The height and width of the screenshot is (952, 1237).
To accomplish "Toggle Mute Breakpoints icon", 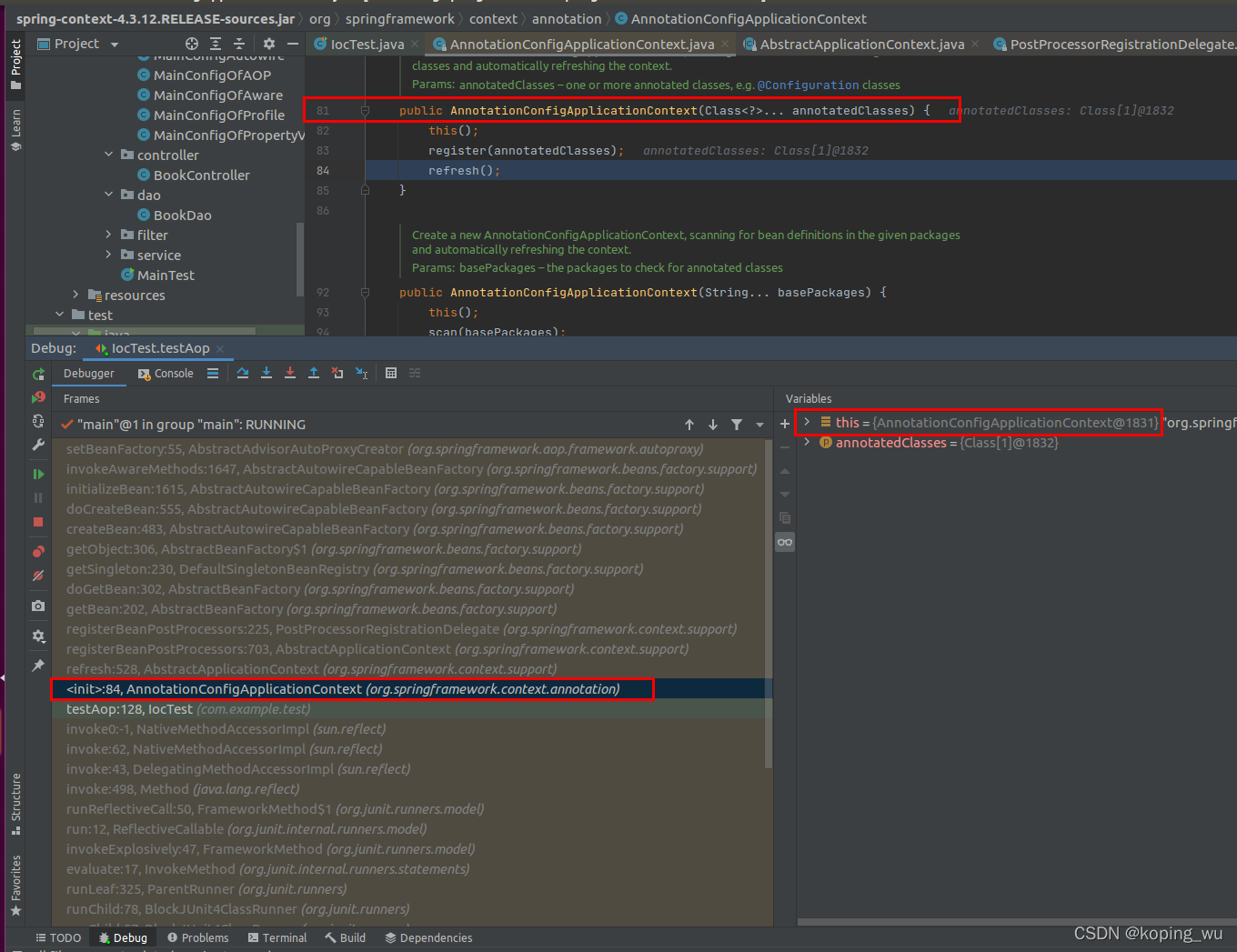I will point(38,576).
